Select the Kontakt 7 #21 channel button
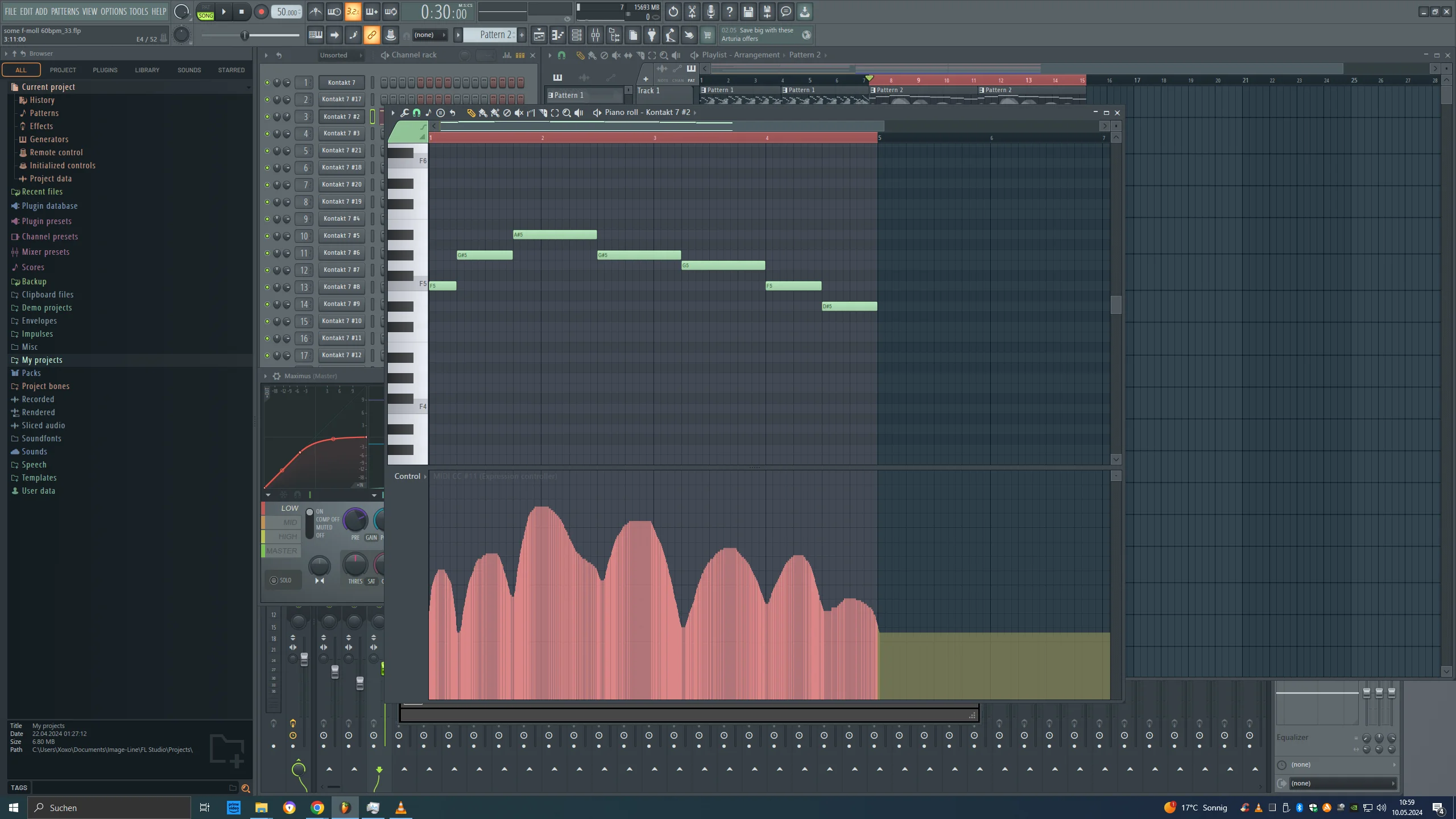The image size is (1456, 819). pos(341,151)
